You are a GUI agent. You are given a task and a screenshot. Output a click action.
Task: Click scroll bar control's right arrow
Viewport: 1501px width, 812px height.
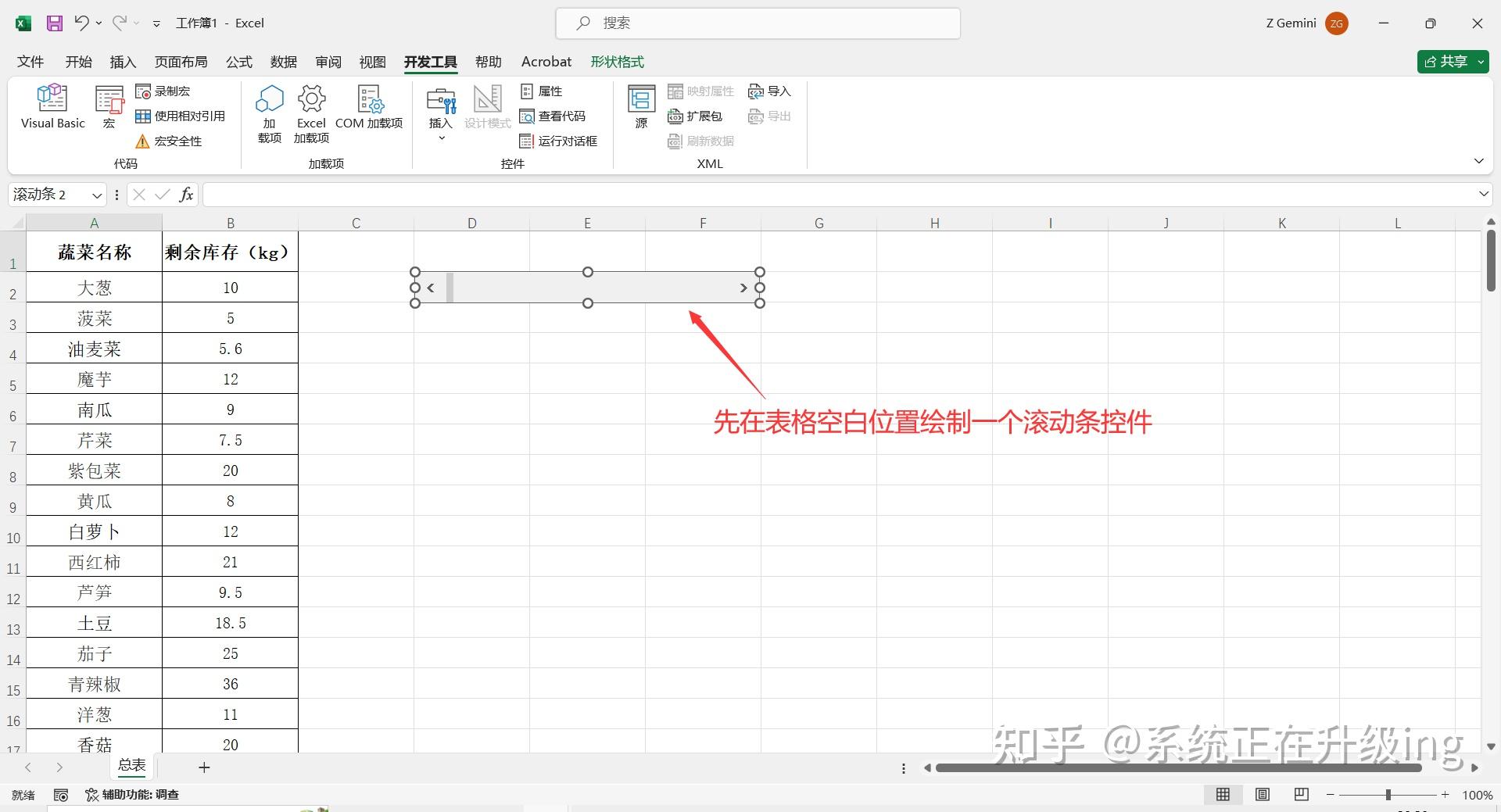coord(743,288)
